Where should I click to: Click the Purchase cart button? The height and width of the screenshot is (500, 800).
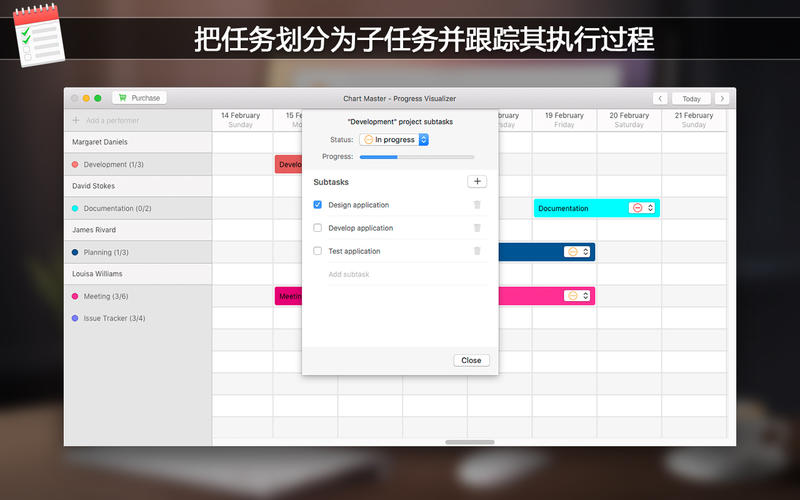pos(139,98)
